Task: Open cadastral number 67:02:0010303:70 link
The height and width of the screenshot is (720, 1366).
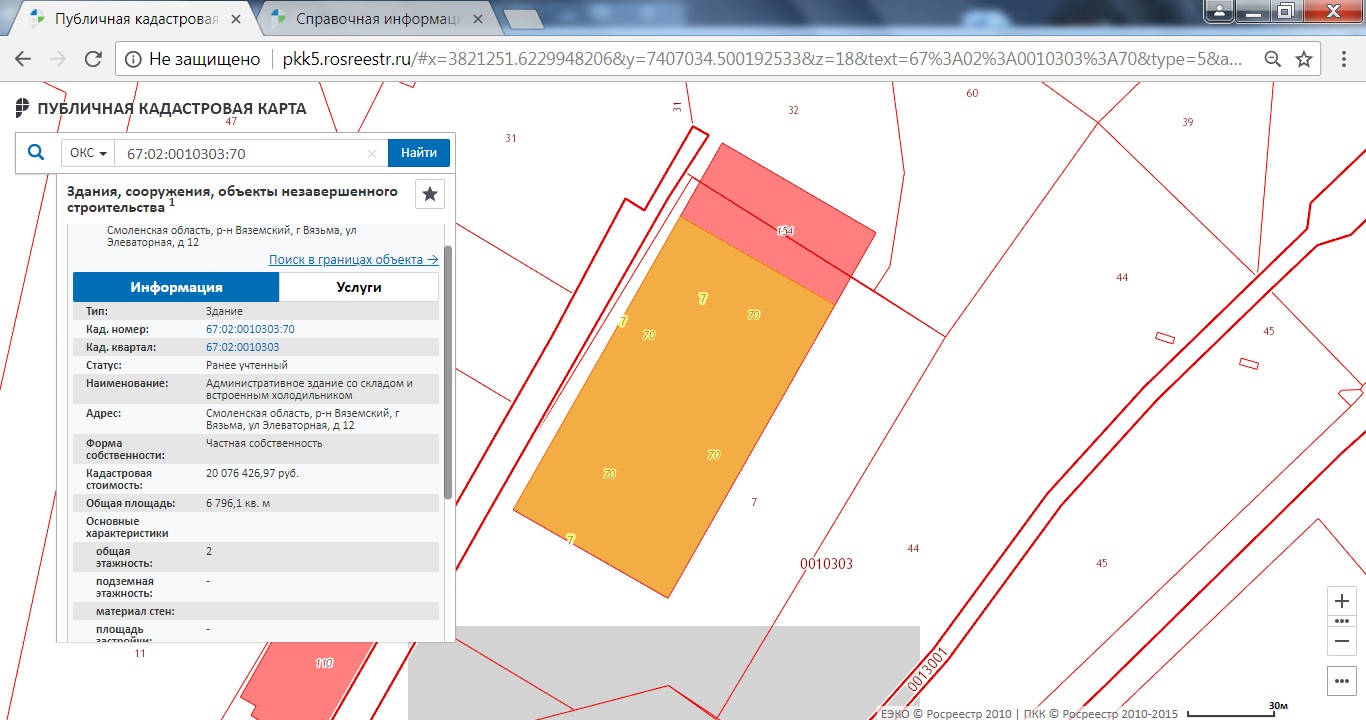Action: pos(250,329)
